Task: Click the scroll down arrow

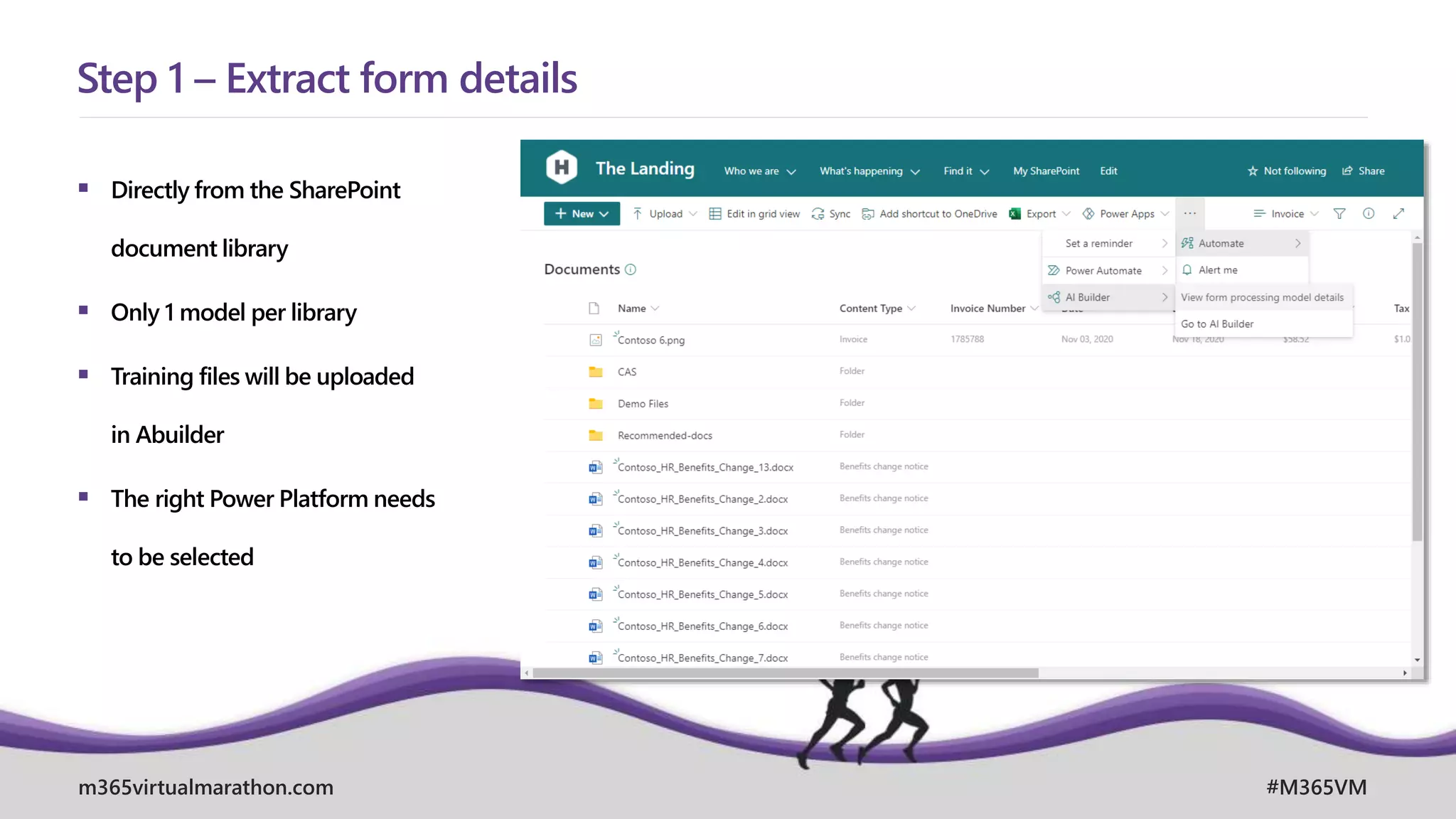Action: click(1417, 660)
